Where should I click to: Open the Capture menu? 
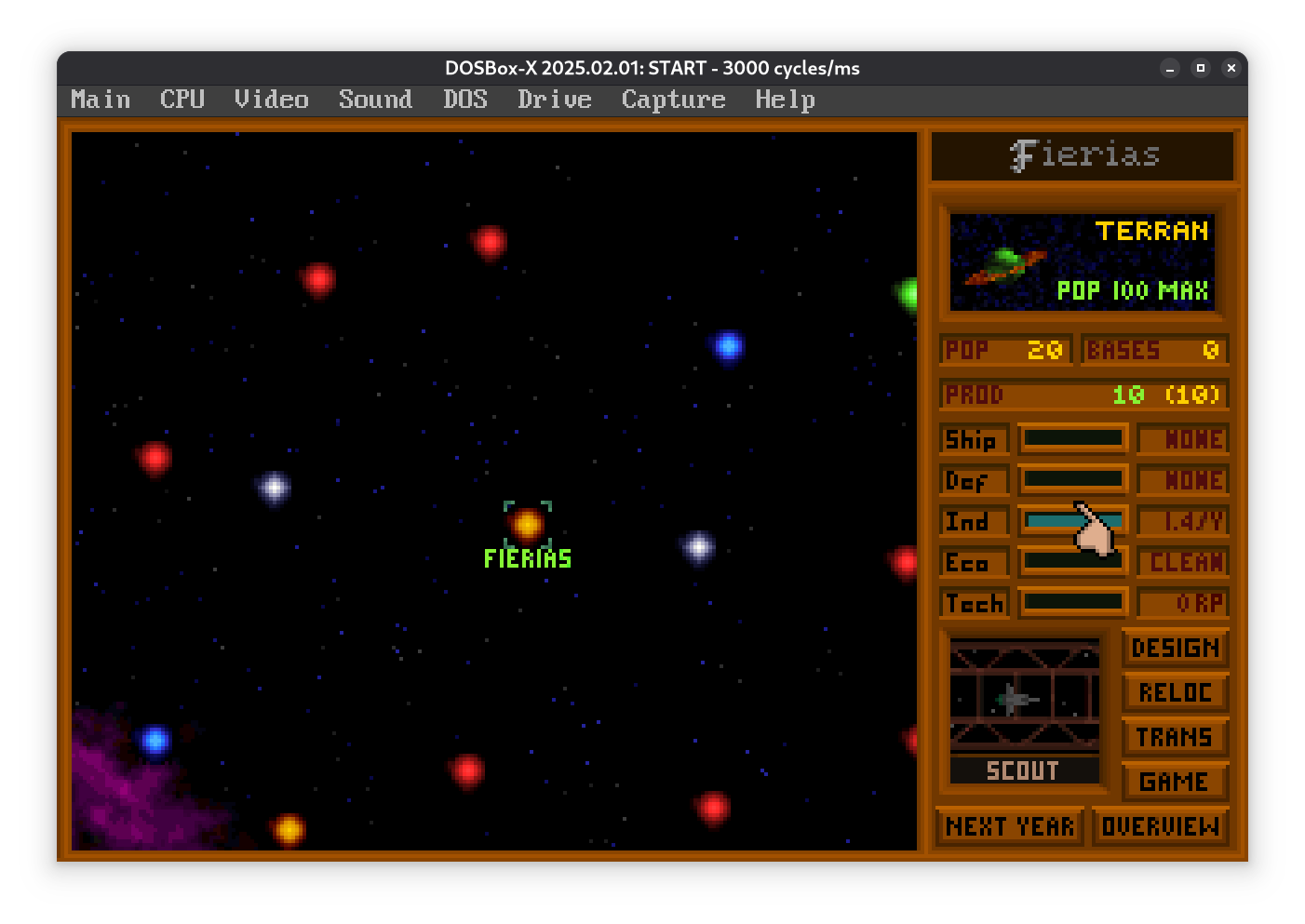673,100
